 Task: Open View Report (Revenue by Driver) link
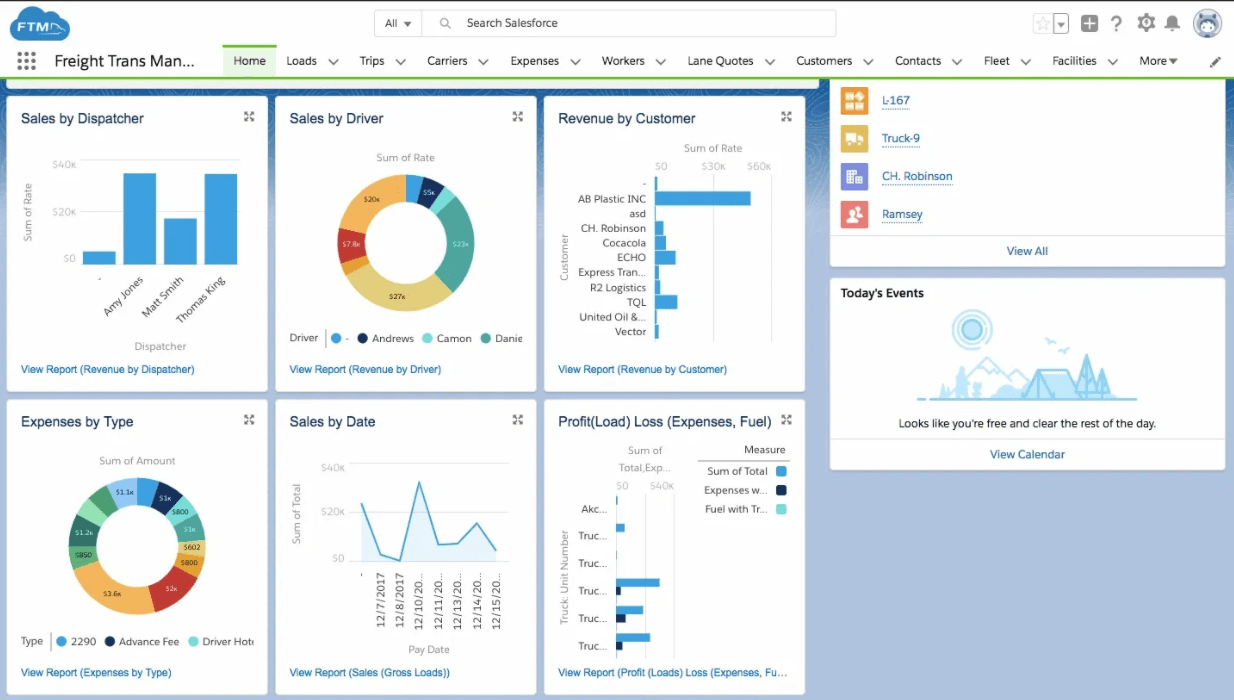[x=365, y=369]
